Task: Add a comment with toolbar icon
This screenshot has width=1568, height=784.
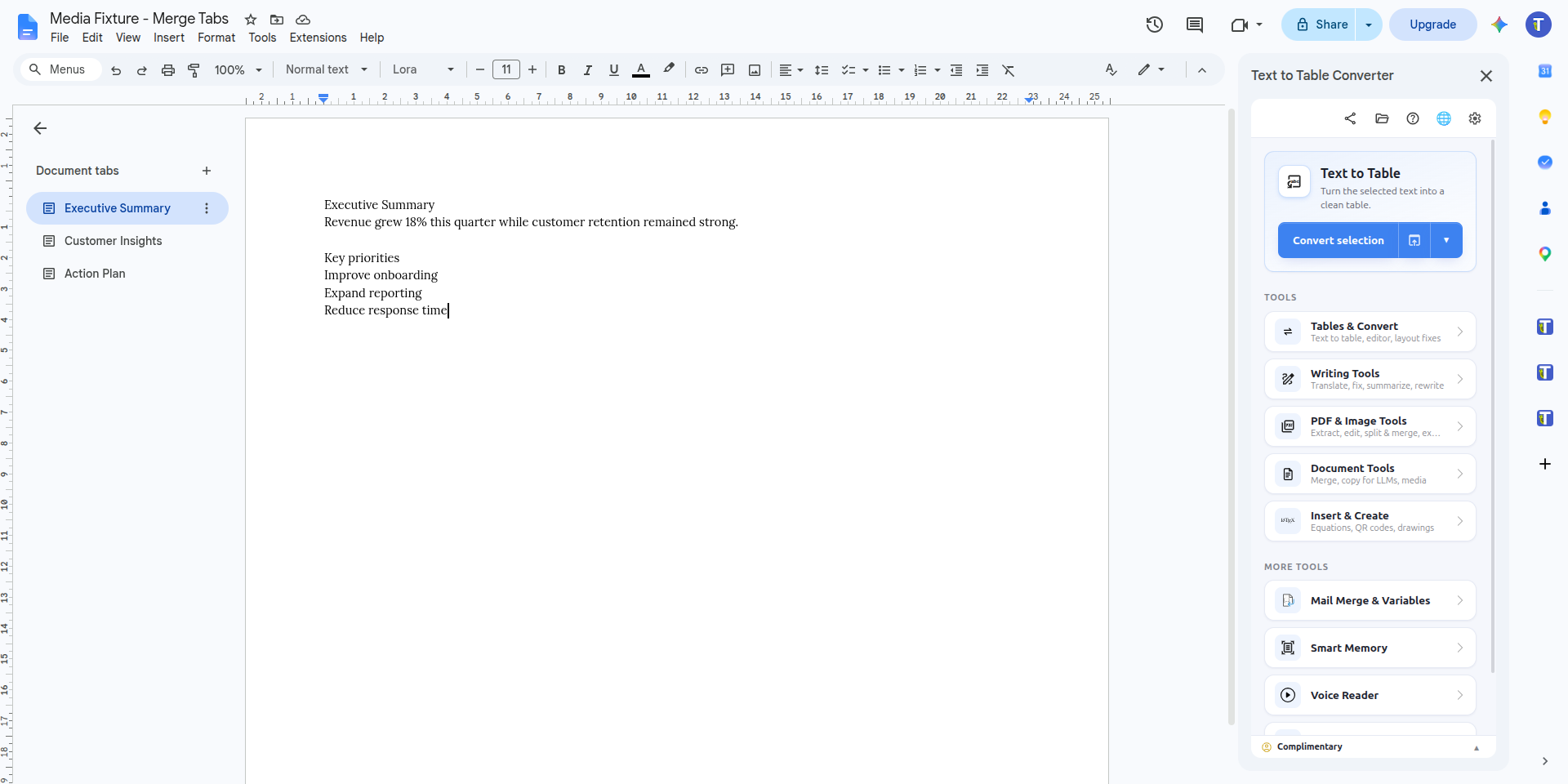Action: click(x=728, y=70)
